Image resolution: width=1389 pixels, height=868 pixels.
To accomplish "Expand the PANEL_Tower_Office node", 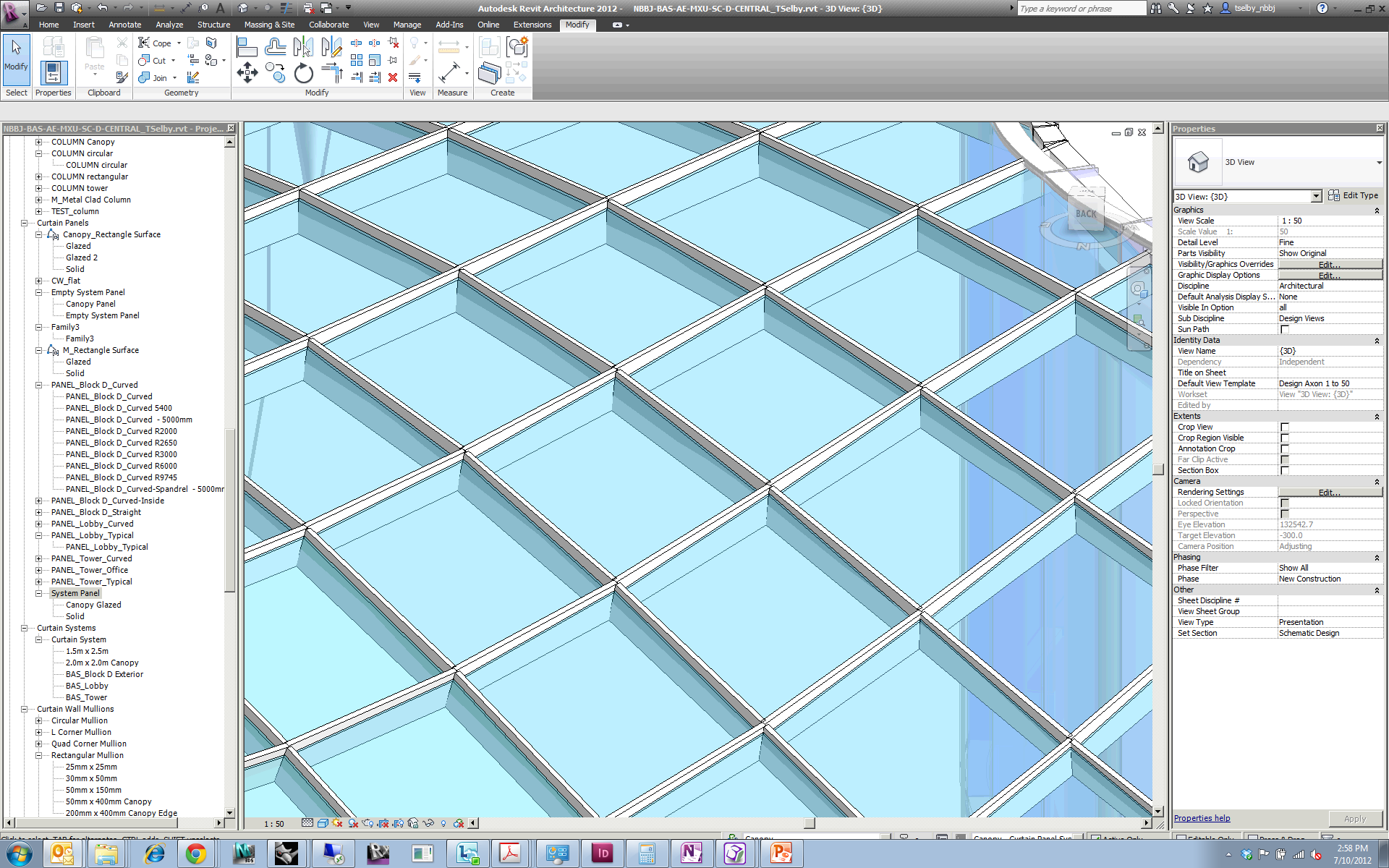I will click(x=39, y=570).
